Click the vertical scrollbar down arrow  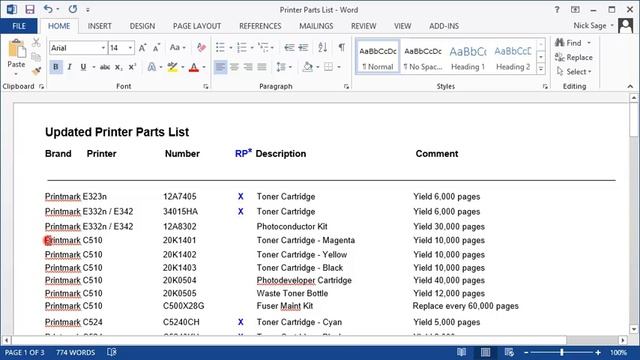click(633, 329)
